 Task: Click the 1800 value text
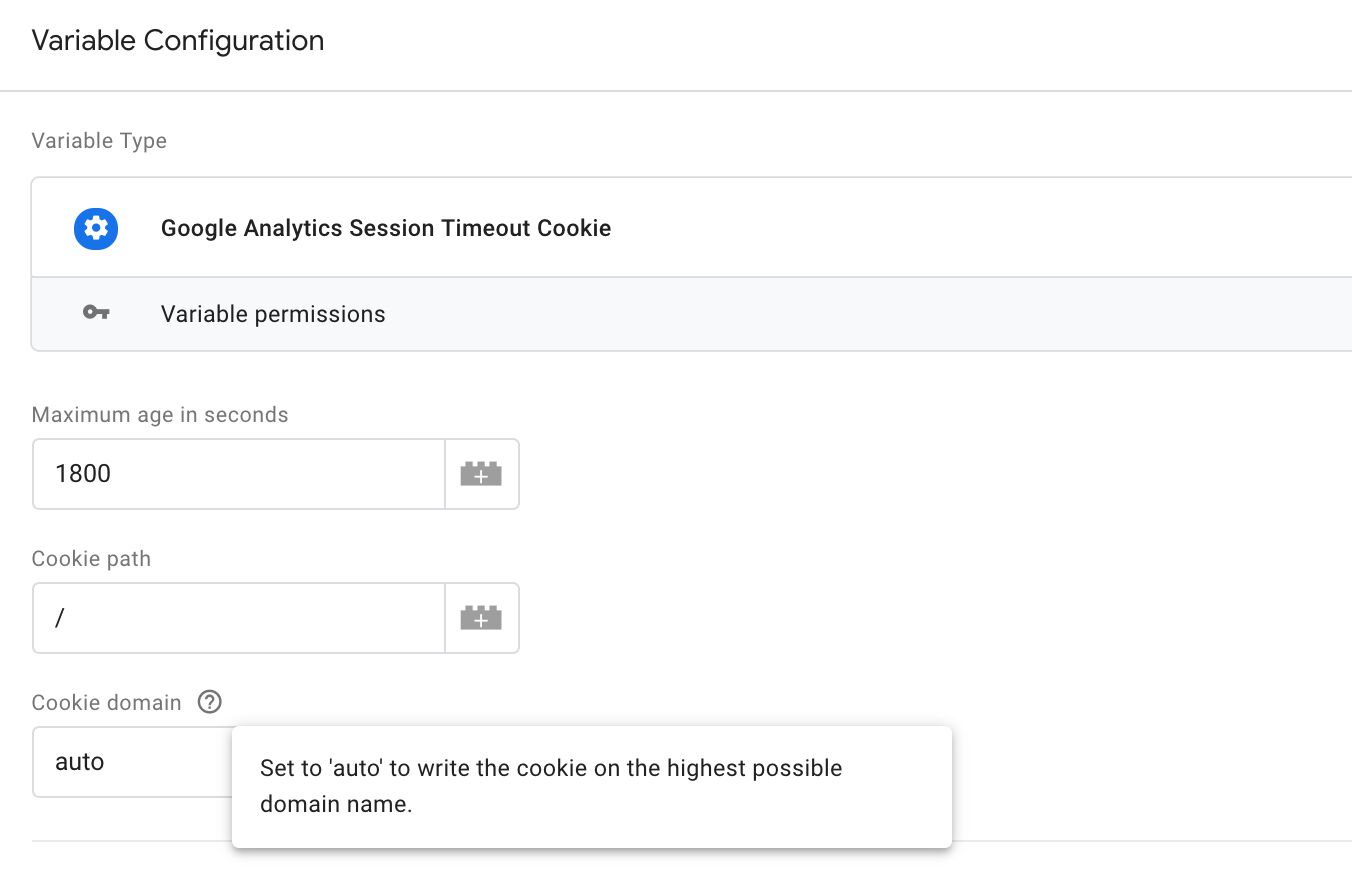pyautogui.click(x=83, y=474)
